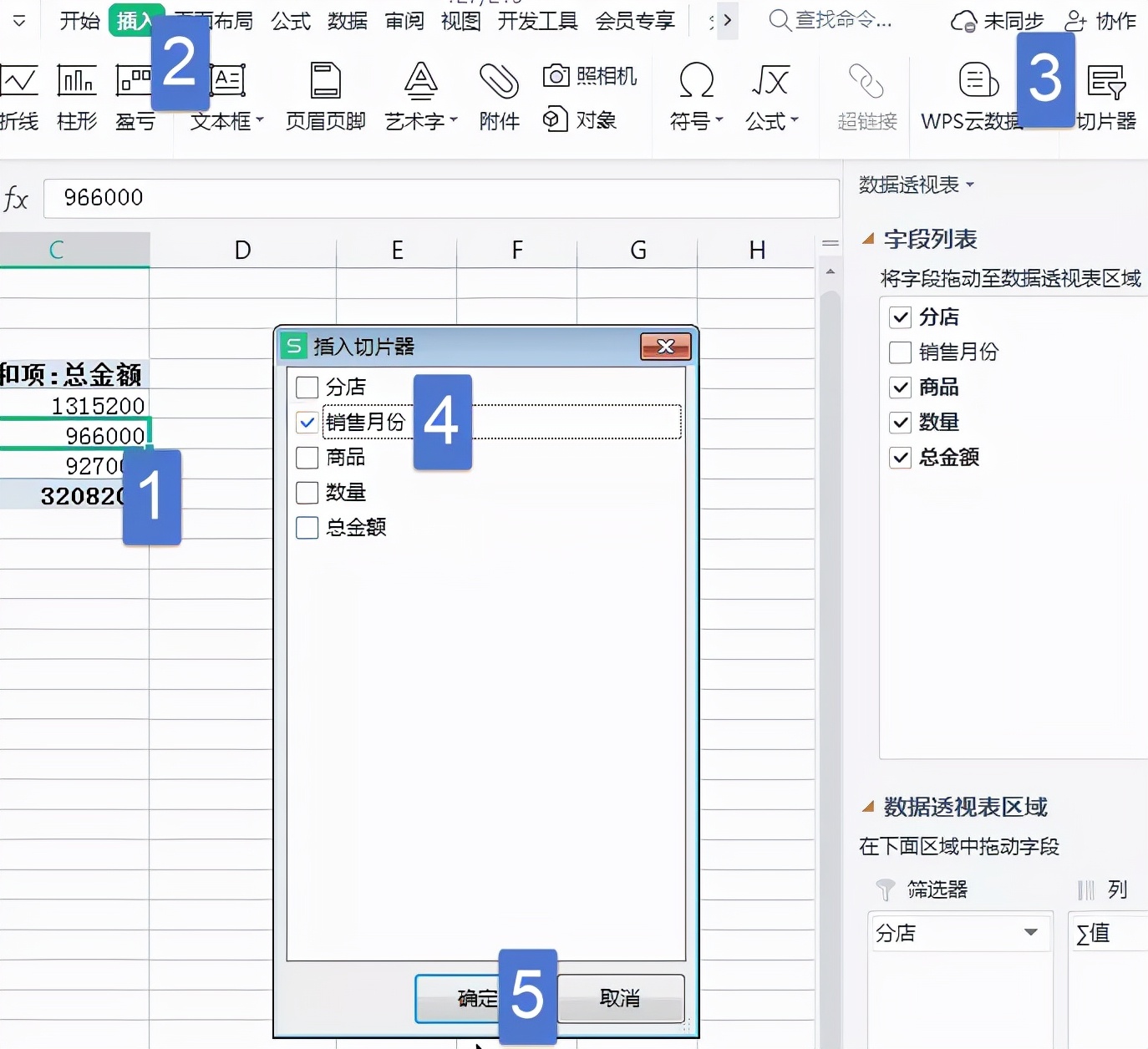Select column D header
Screen dimensions: 1148x1049
click(243, 251)
